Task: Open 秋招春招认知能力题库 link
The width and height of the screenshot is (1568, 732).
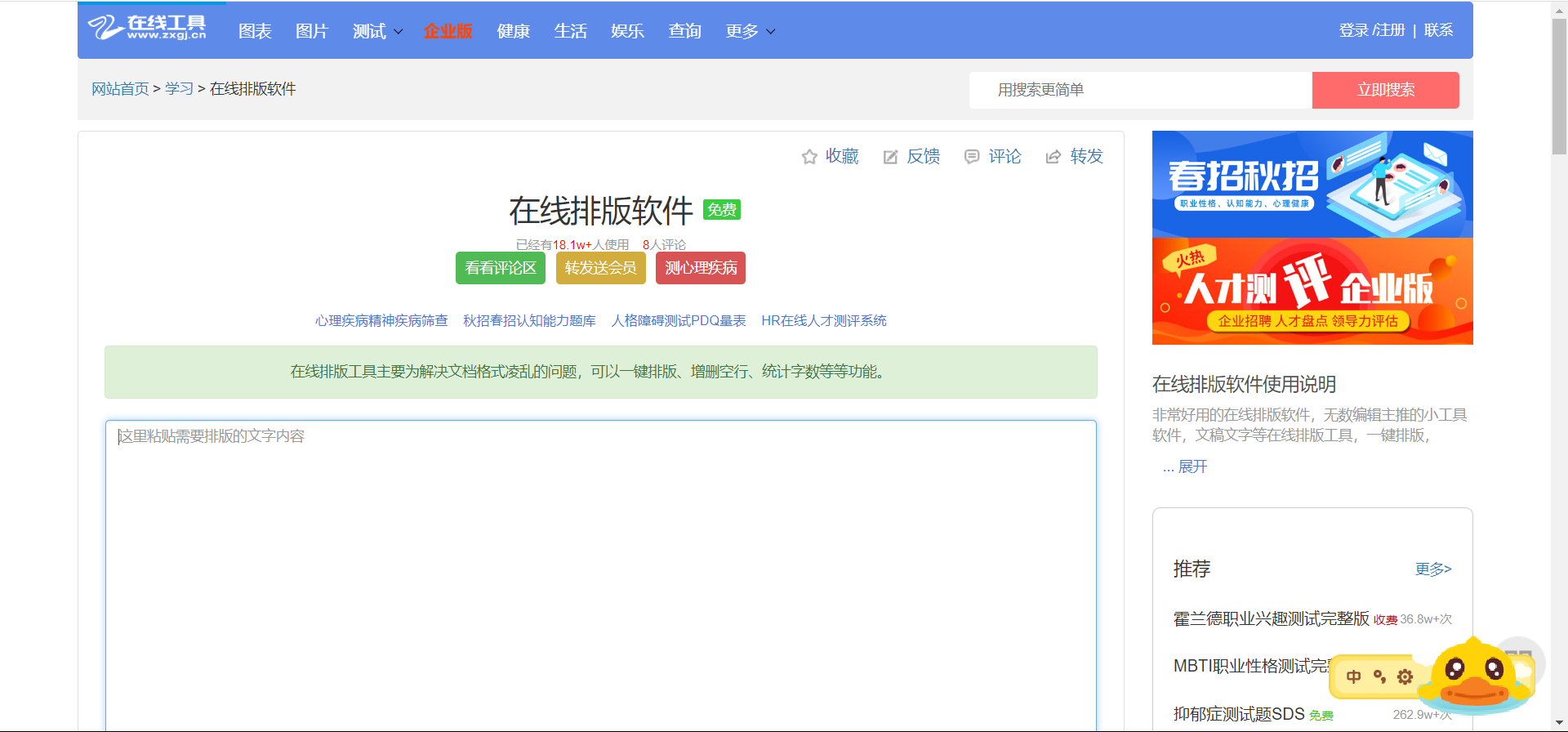Action: click(x=529, y=321)
